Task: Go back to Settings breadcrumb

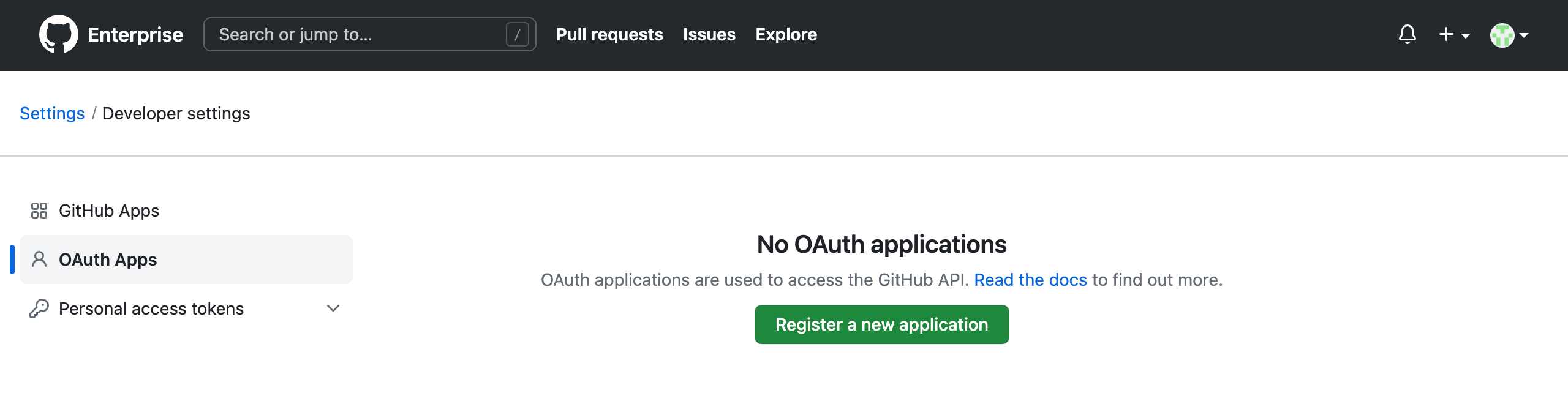Action: coord(52,113)
